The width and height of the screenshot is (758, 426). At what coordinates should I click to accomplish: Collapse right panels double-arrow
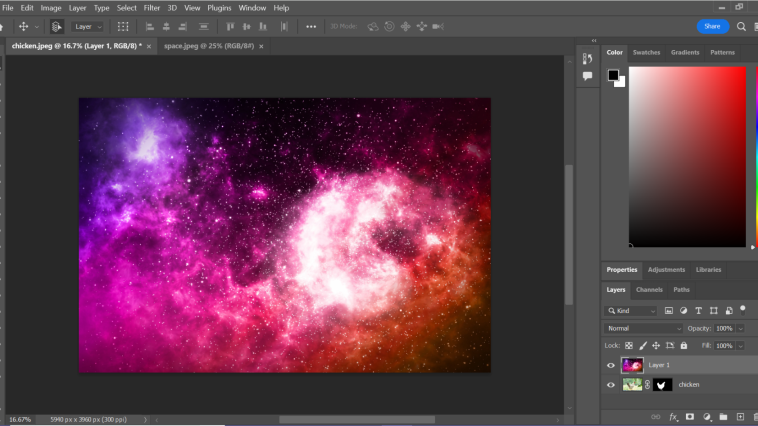coord(594,41)
